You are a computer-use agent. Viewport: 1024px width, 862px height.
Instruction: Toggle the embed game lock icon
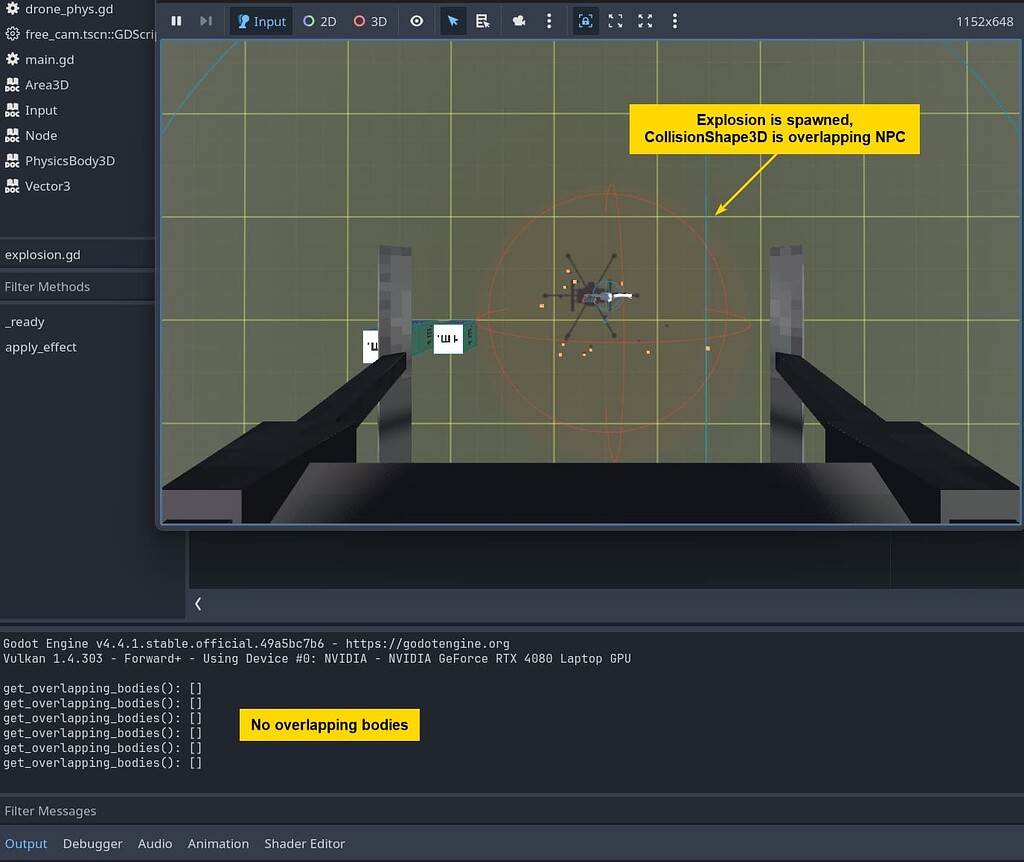[x=586, y=20]
